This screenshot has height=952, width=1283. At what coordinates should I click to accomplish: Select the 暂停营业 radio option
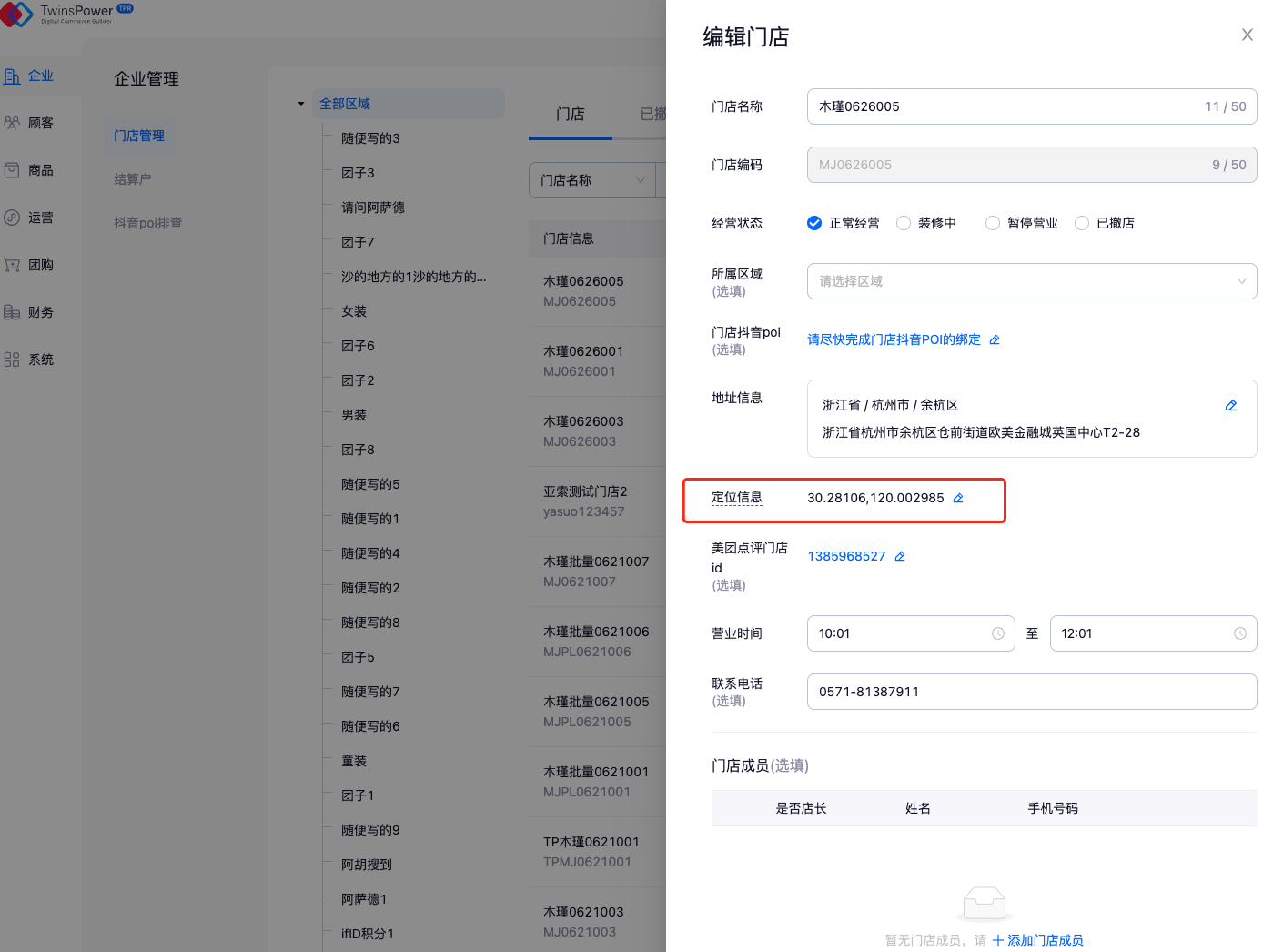tap(993, 223)
